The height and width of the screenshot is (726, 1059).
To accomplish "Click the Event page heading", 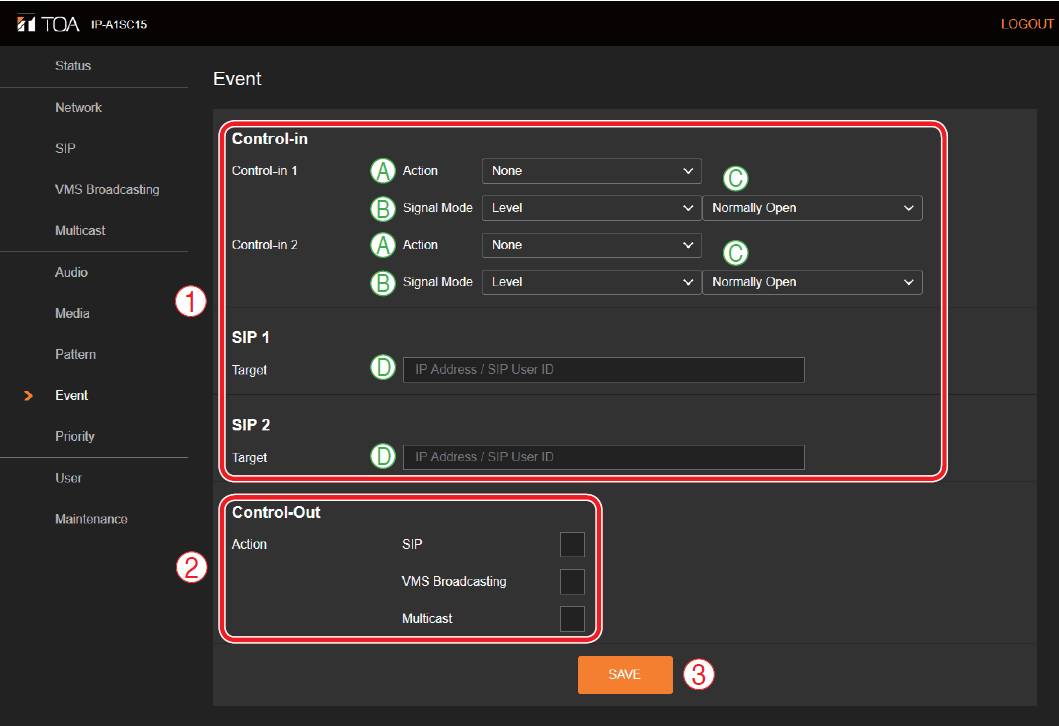I will pyautogui.click(x=237, y=79).
